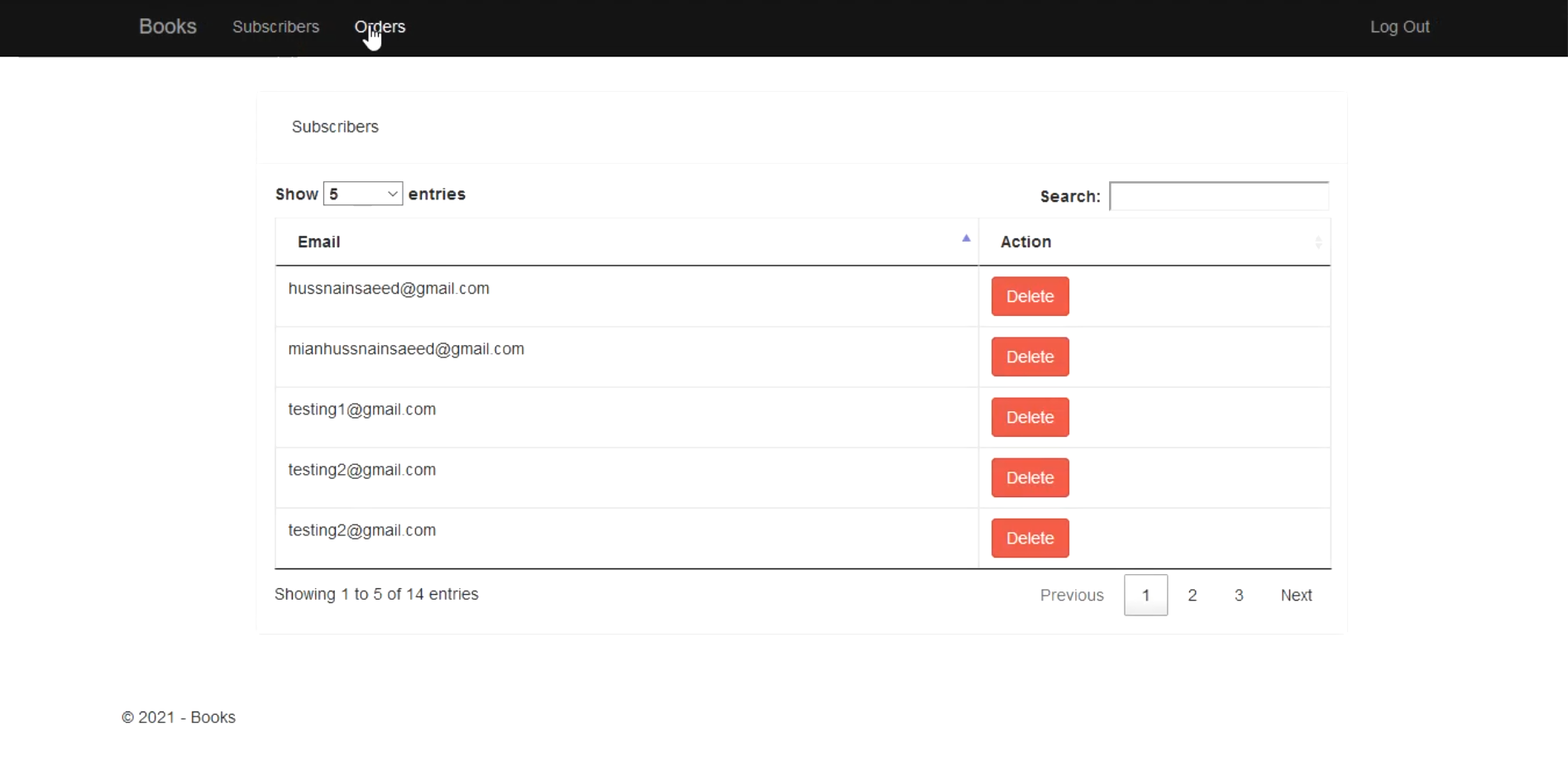Viewport: 1568px width, 757px height.
Task: Select the testing1@gmail.com email cell
Action: [x=361, y=410]
